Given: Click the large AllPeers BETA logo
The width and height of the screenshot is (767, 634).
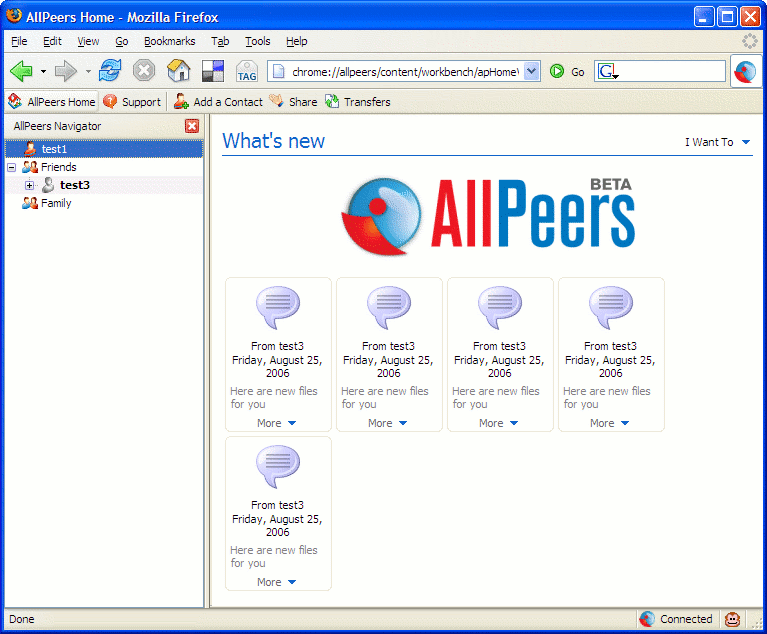Looking at the screenshot, I should [x=488, y=215].
